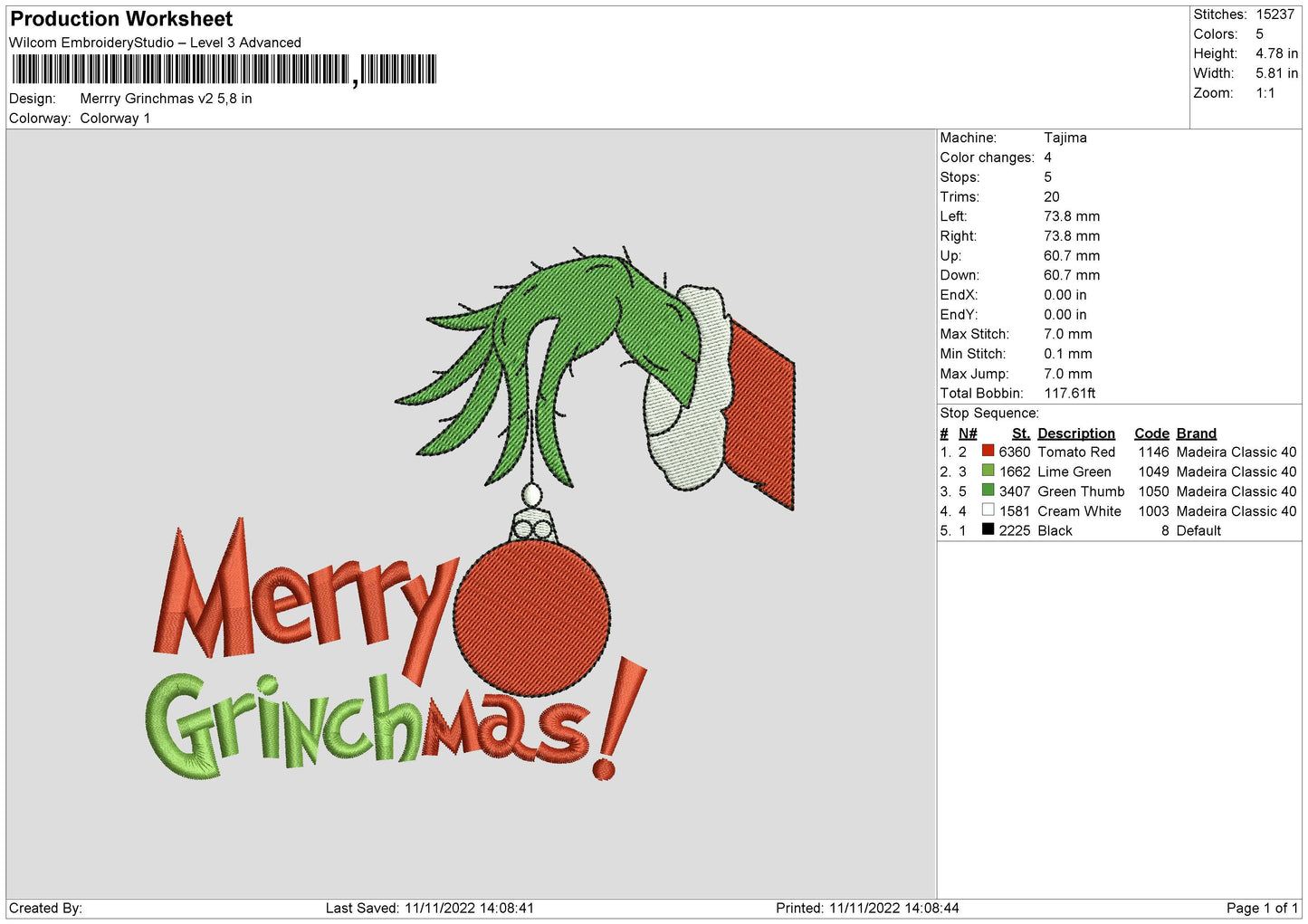Click the Zoom value 1:1

pyautogui.click(x=1265, y=93)
